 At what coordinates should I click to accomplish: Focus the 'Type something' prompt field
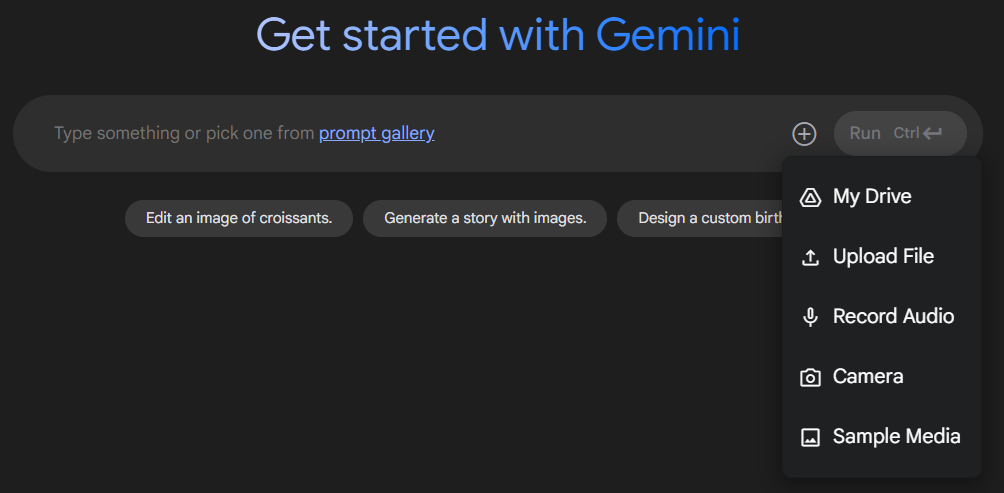point(410,133)
